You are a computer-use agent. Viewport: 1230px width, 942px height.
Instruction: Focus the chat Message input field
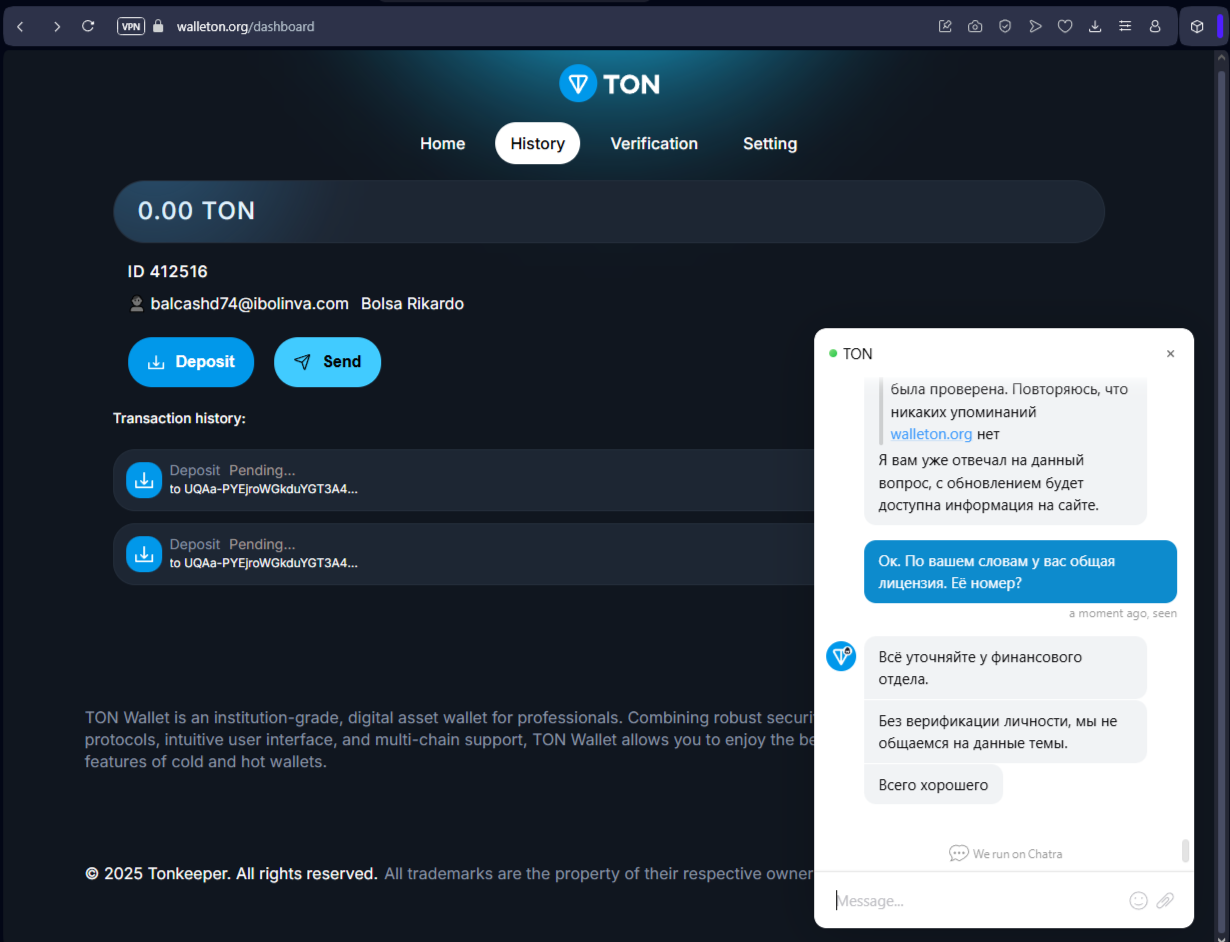pos(975,901)
